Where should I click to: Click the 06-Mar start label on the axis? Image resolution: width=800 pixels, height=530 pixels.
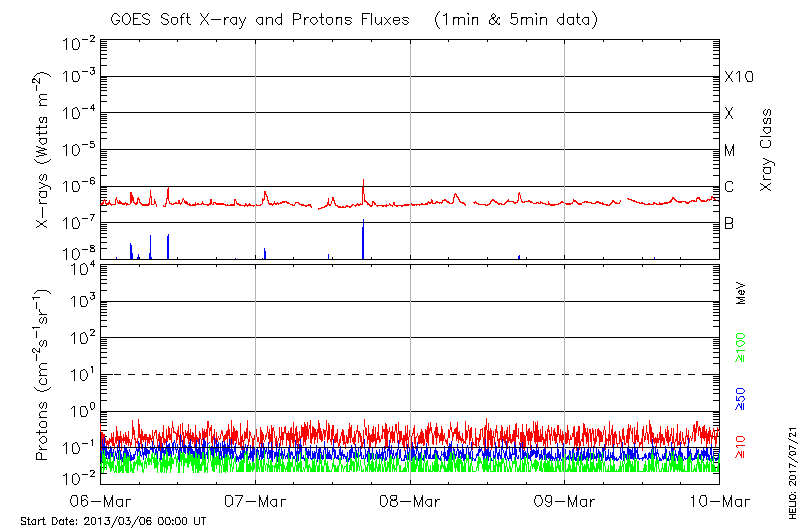[102, 501]
